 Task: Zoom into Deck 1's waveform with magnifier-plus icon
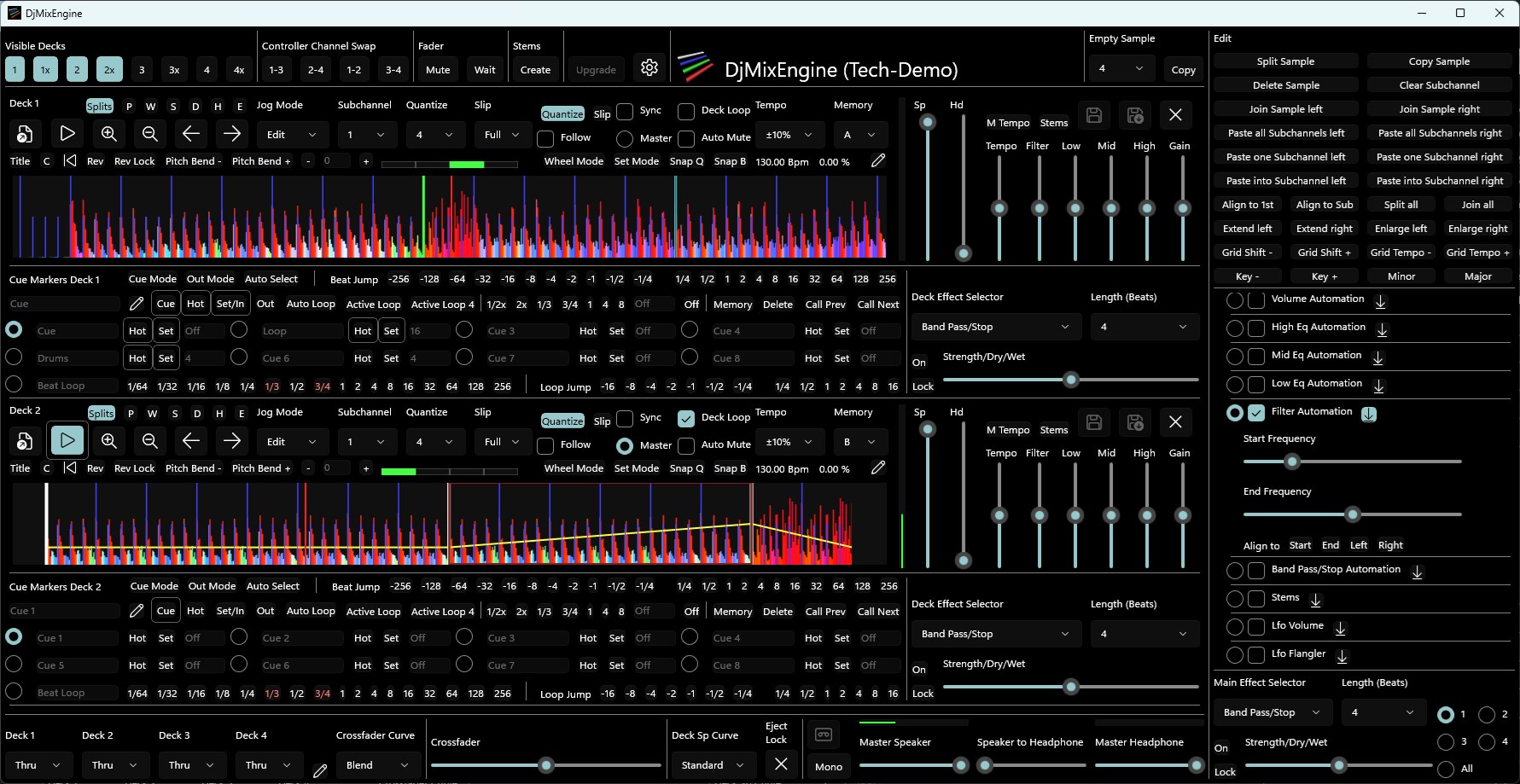point(108,133)
